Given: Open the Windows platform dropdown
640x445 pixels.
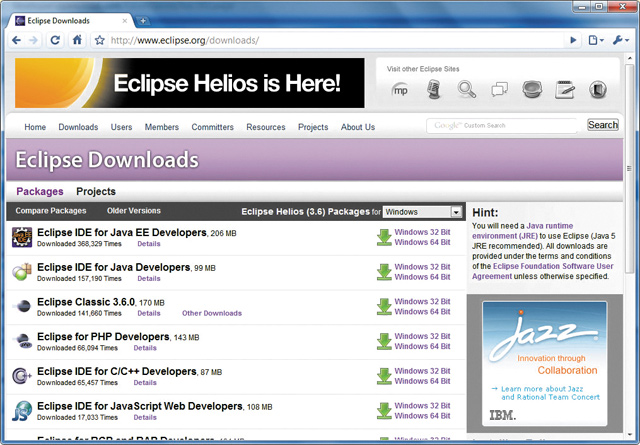Looking at the screenshot, I should click(x=422, y=212).
